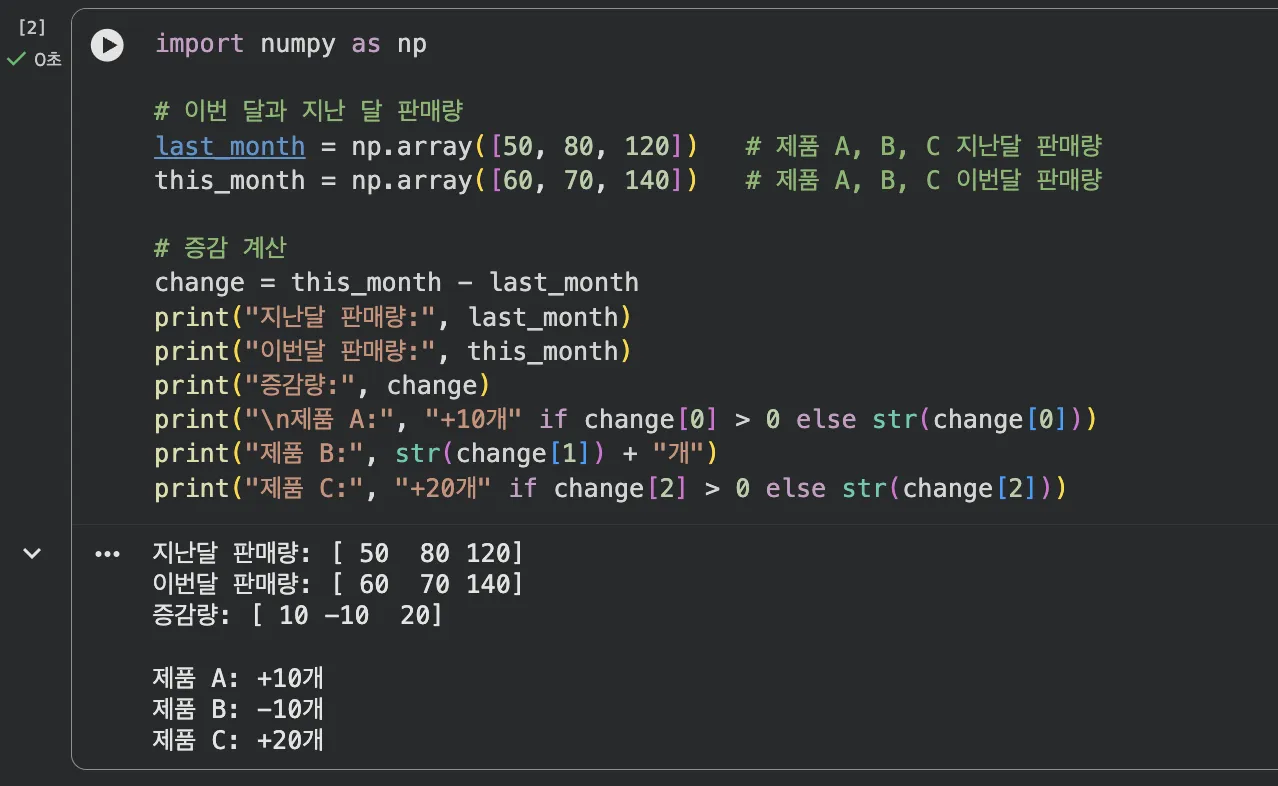The height and width of the screenshot is (786, 1278).
Task: Click the 0초 execution time label
Action: [47, 60]
